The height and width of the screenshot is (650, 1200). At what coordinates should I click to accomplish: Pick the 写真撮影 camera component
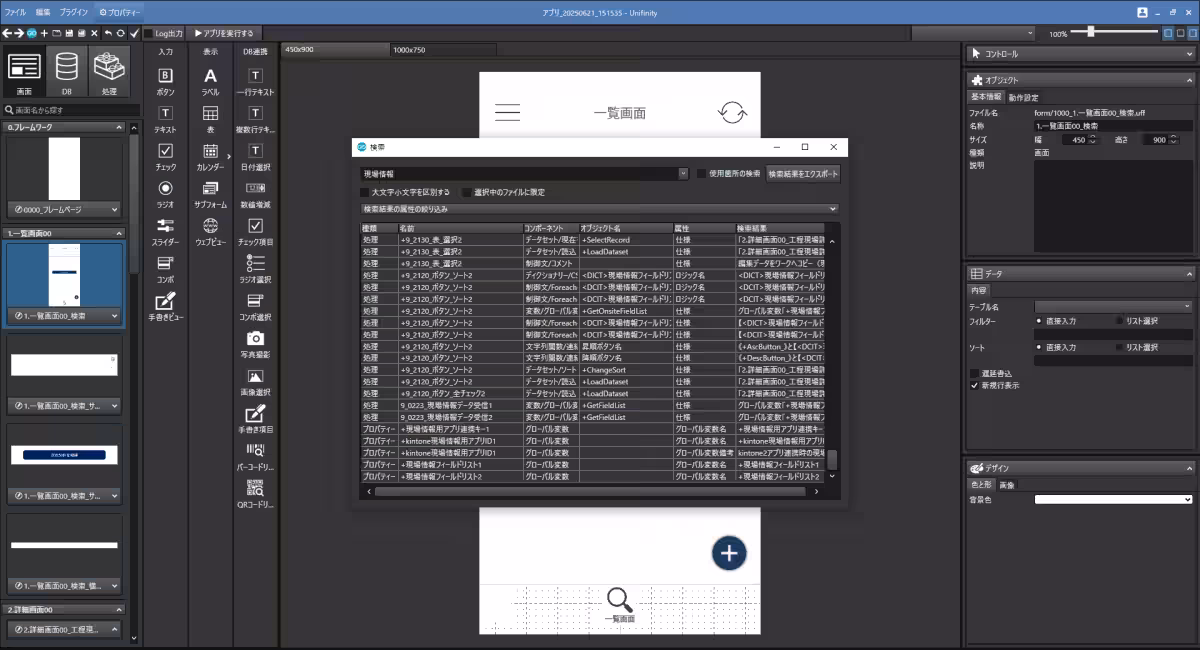255,344
